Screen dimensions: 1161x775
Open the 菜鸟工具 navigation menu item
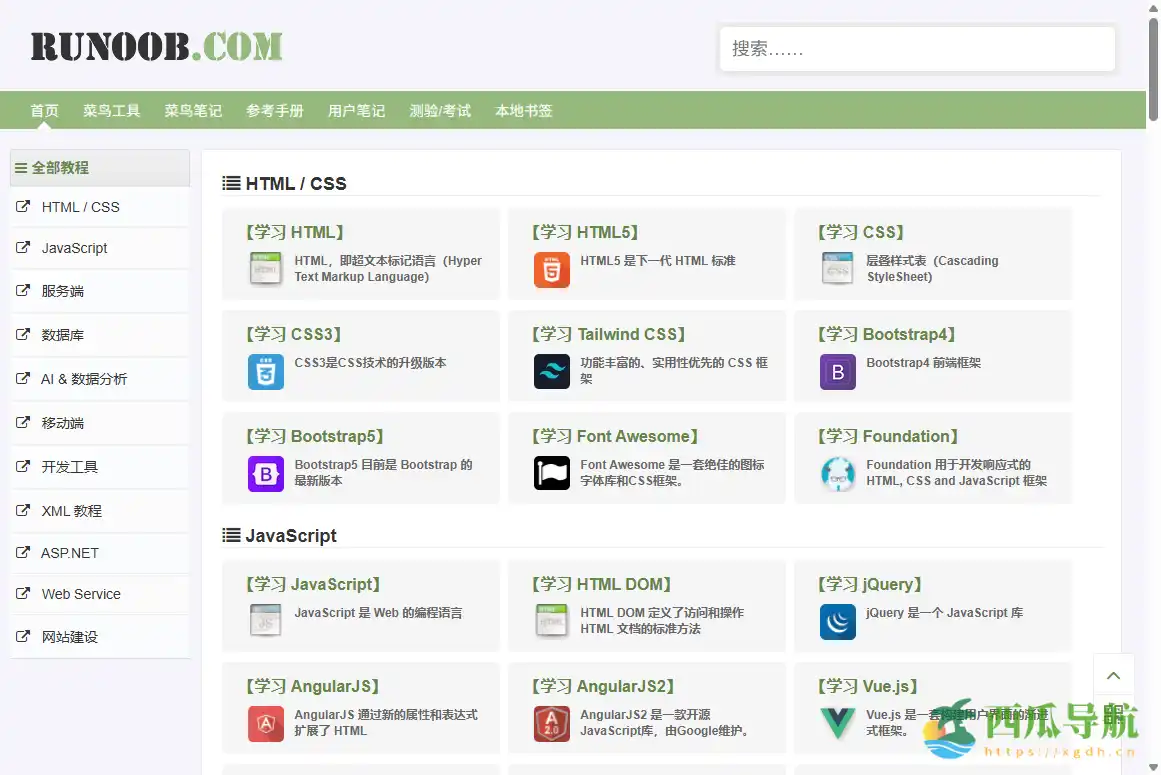(111, 111)
